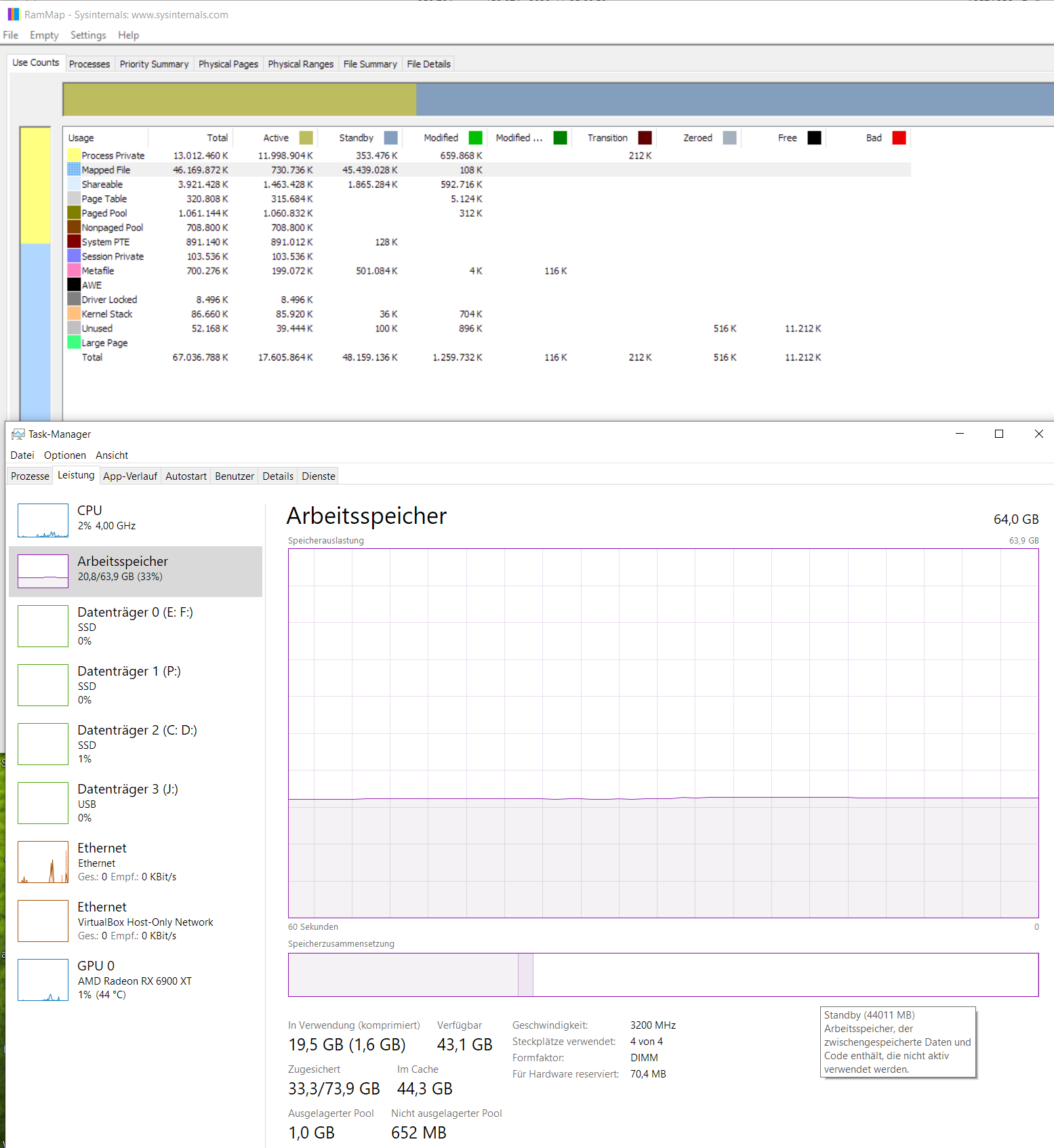
Task: Maximize the Task-Manager window
Action: point(999,434)
